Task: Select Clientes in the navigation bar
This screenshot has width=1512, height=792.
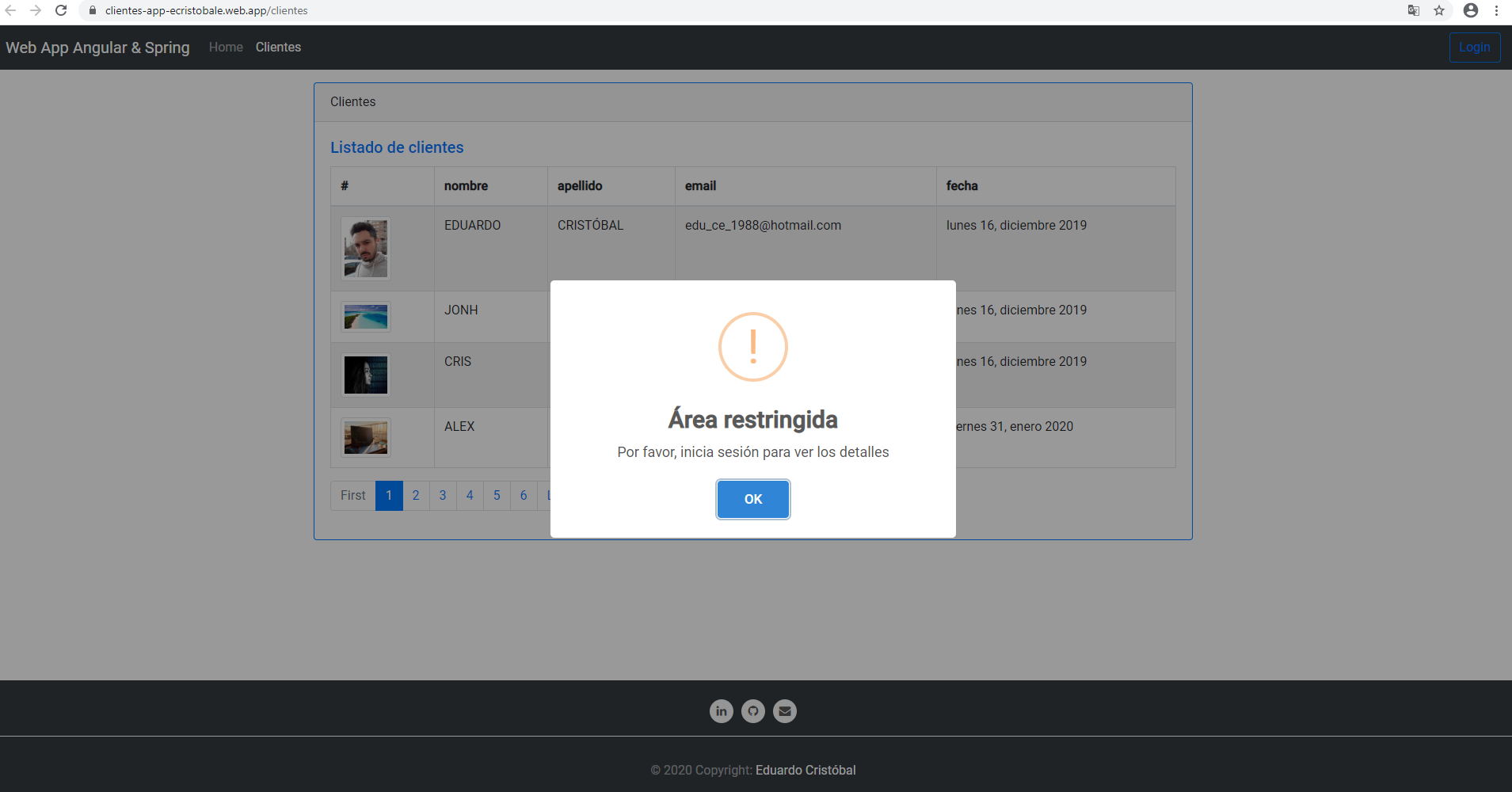Action: 278,48
